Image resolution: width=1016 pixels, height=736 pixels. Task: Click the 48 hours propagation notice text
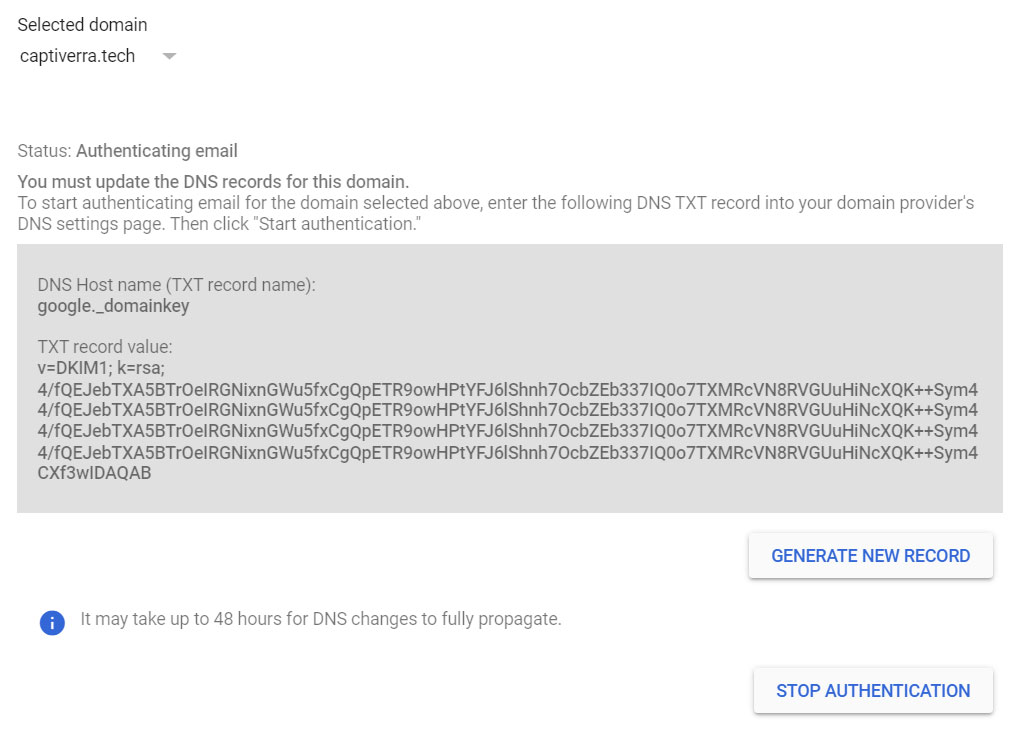[321, 619]
